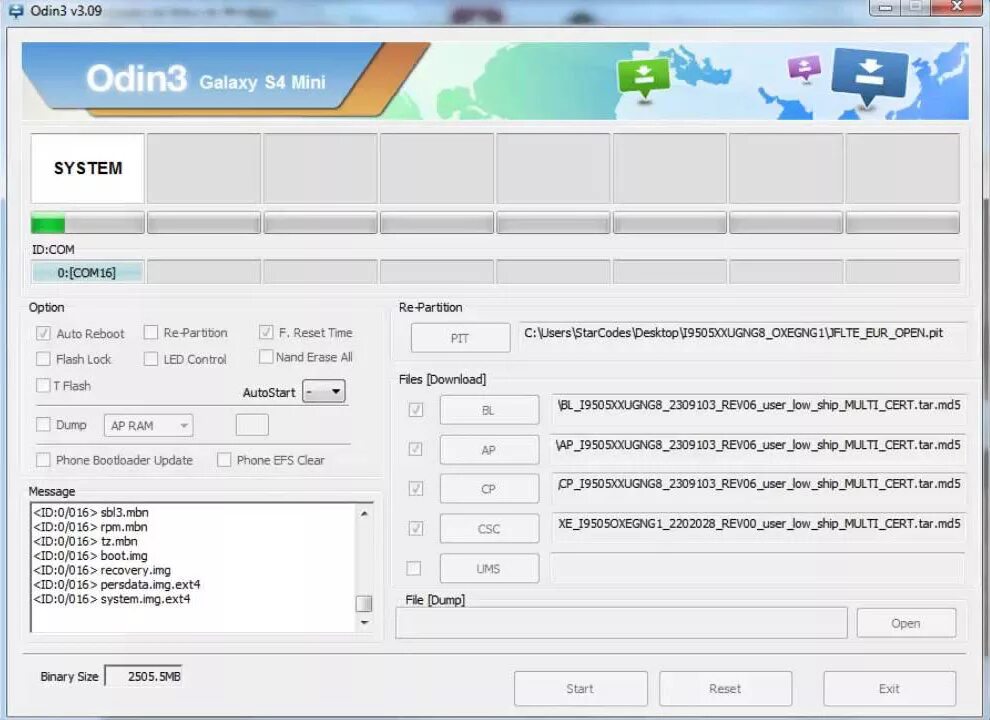Click the SYSTEM status box
Viewport: 990px width, 720px height.
88,168
